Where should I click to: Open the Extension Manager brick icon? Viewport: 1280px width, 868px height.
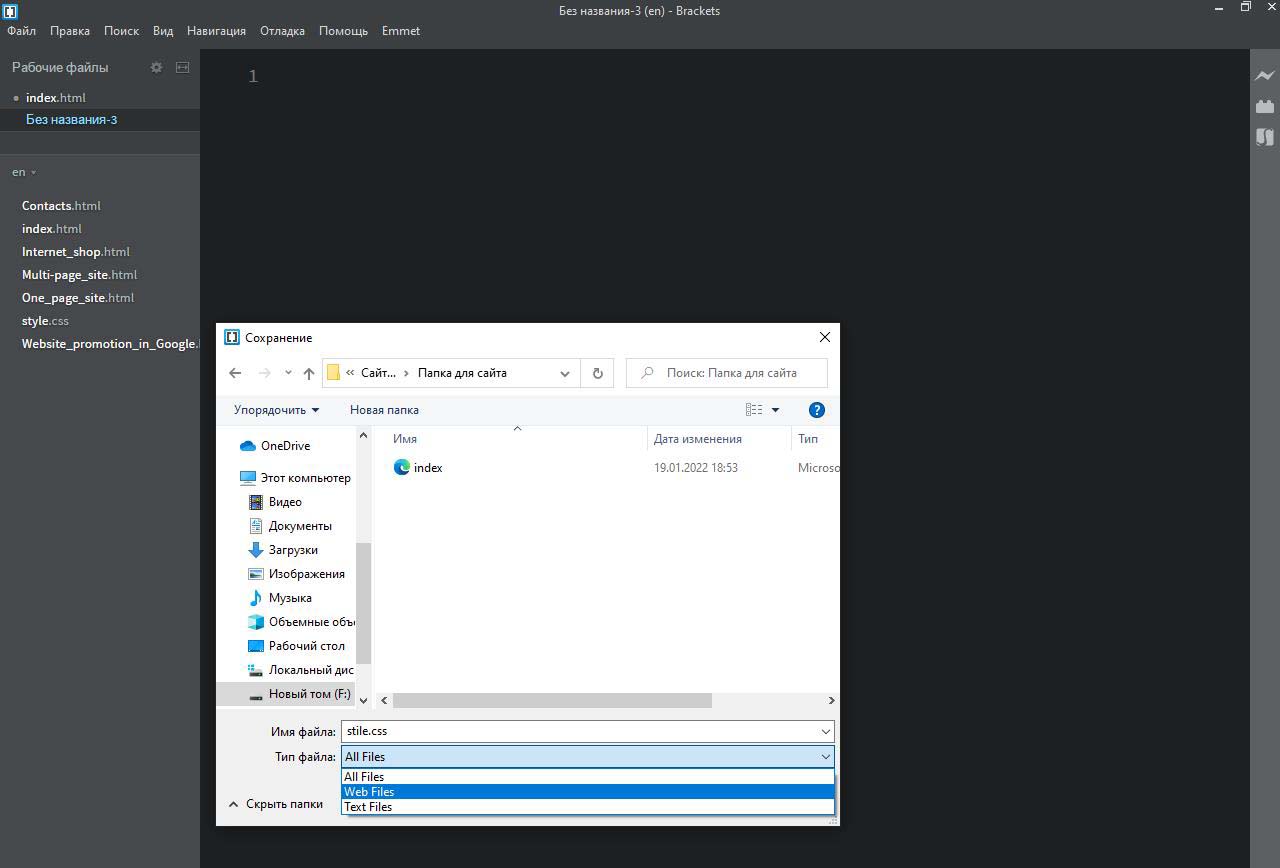pos(1265,106)
